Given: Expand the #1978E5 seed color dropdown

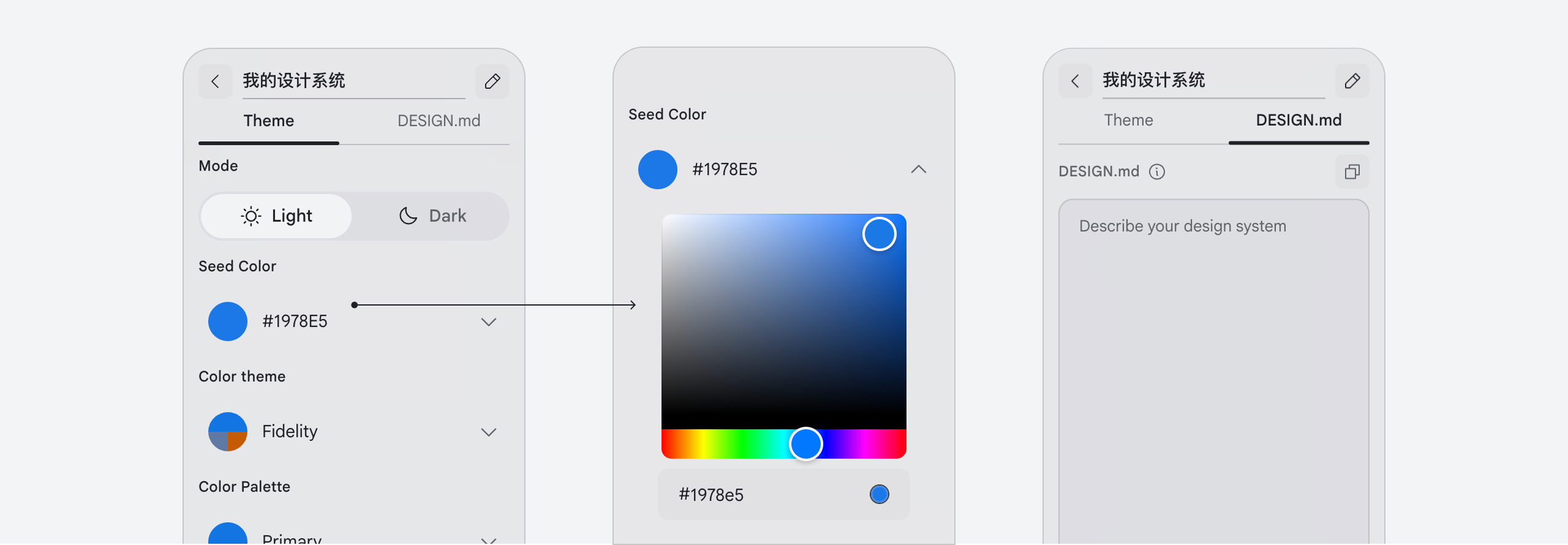Looking at the screenshot, I should 488,321.
